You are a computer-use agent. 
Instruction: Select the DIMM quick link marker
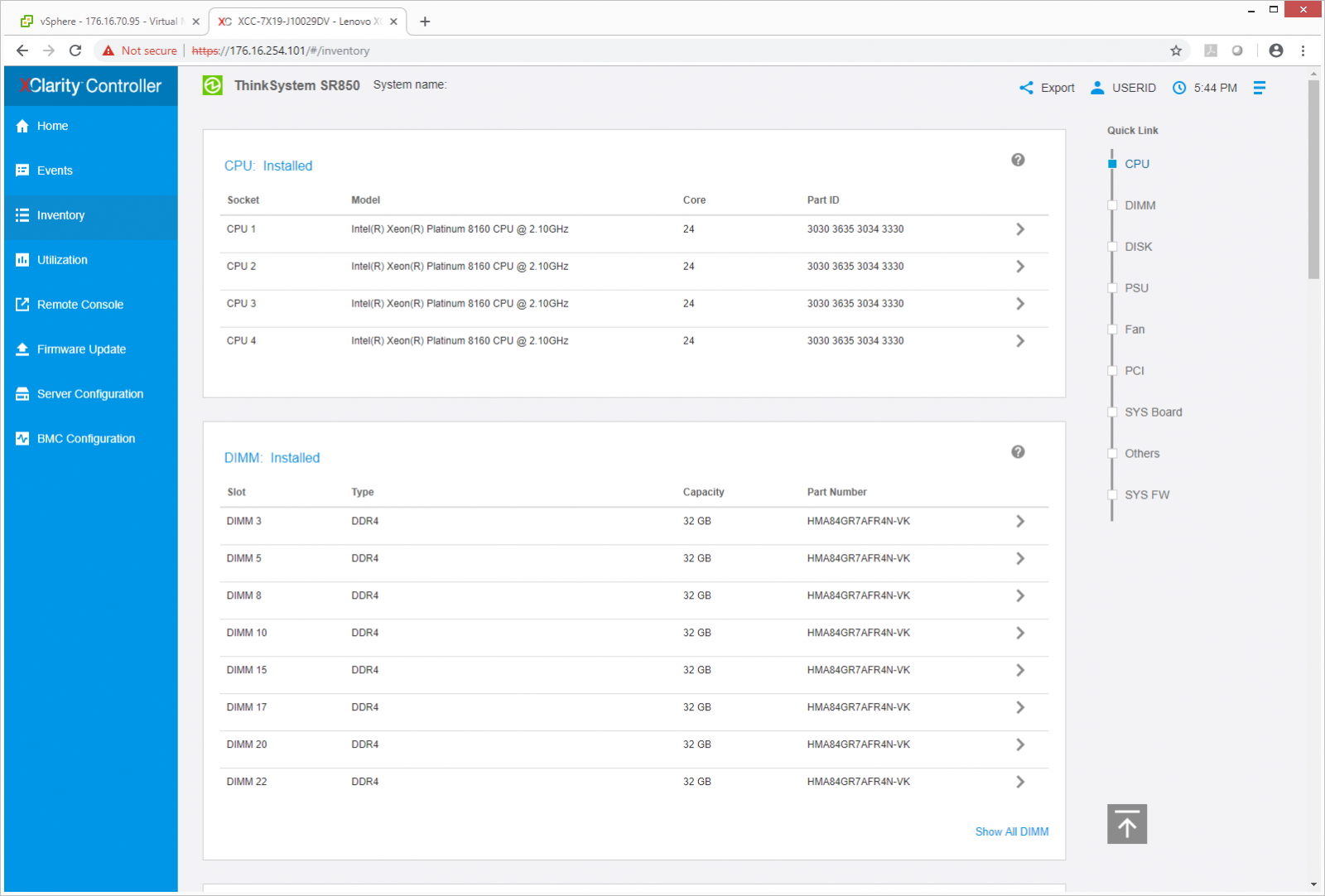[x=1113, y=205]
